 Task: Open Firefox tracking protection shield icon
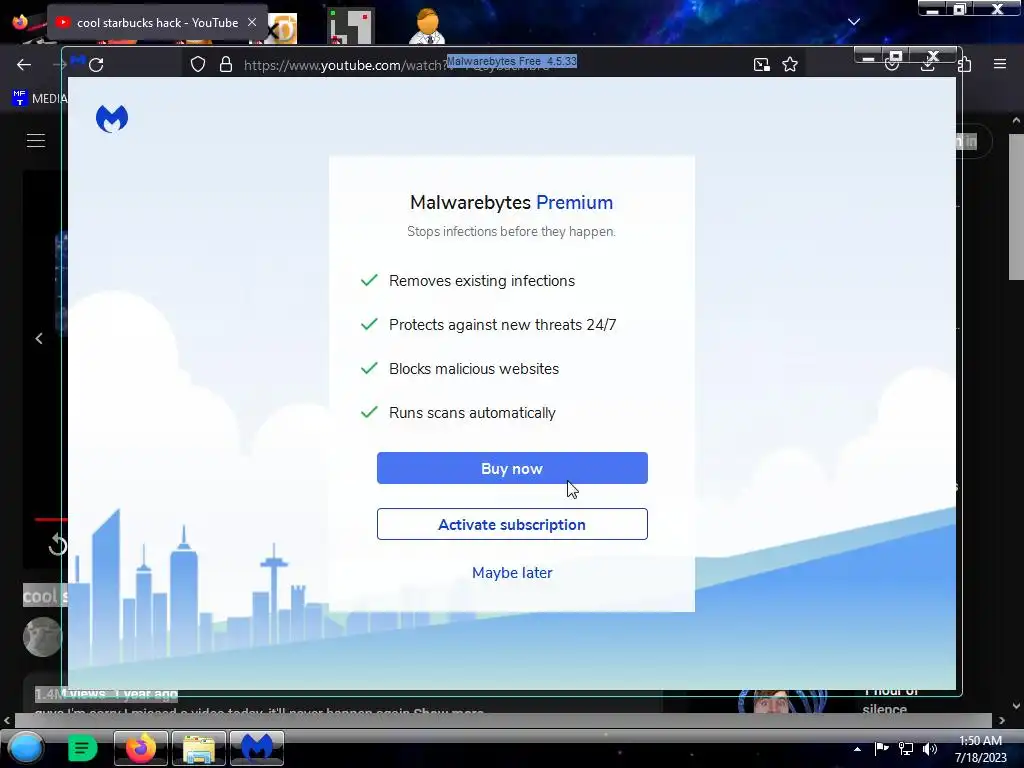(x=198, y=65)
